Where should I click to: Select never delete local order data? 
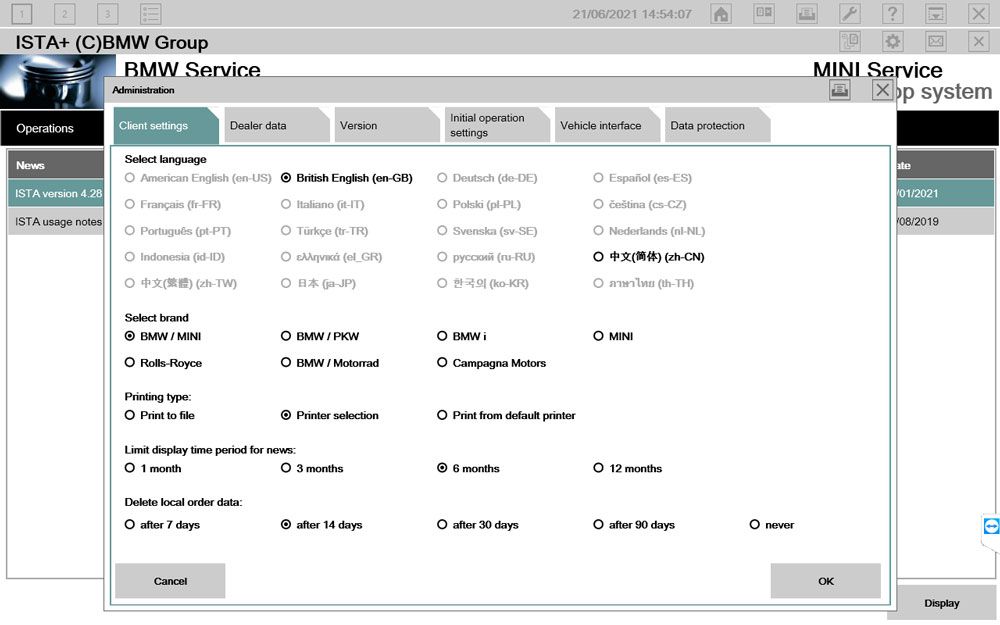[x=772, y=524]
